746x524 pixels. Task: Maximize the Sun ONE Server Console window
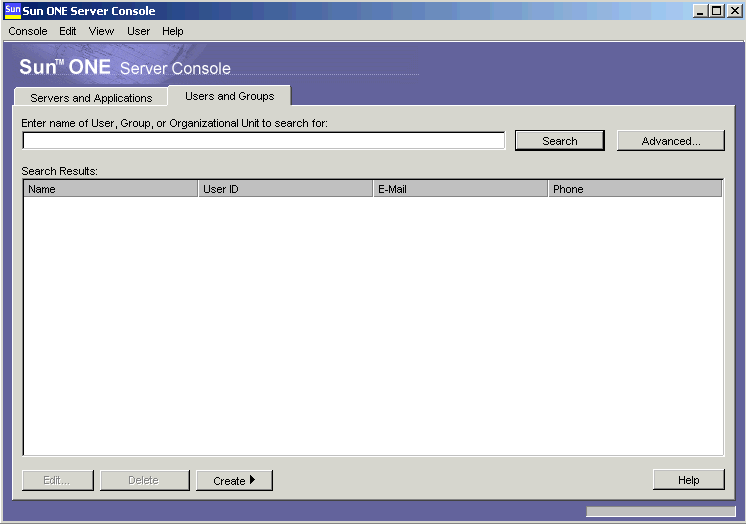point(717,10)
